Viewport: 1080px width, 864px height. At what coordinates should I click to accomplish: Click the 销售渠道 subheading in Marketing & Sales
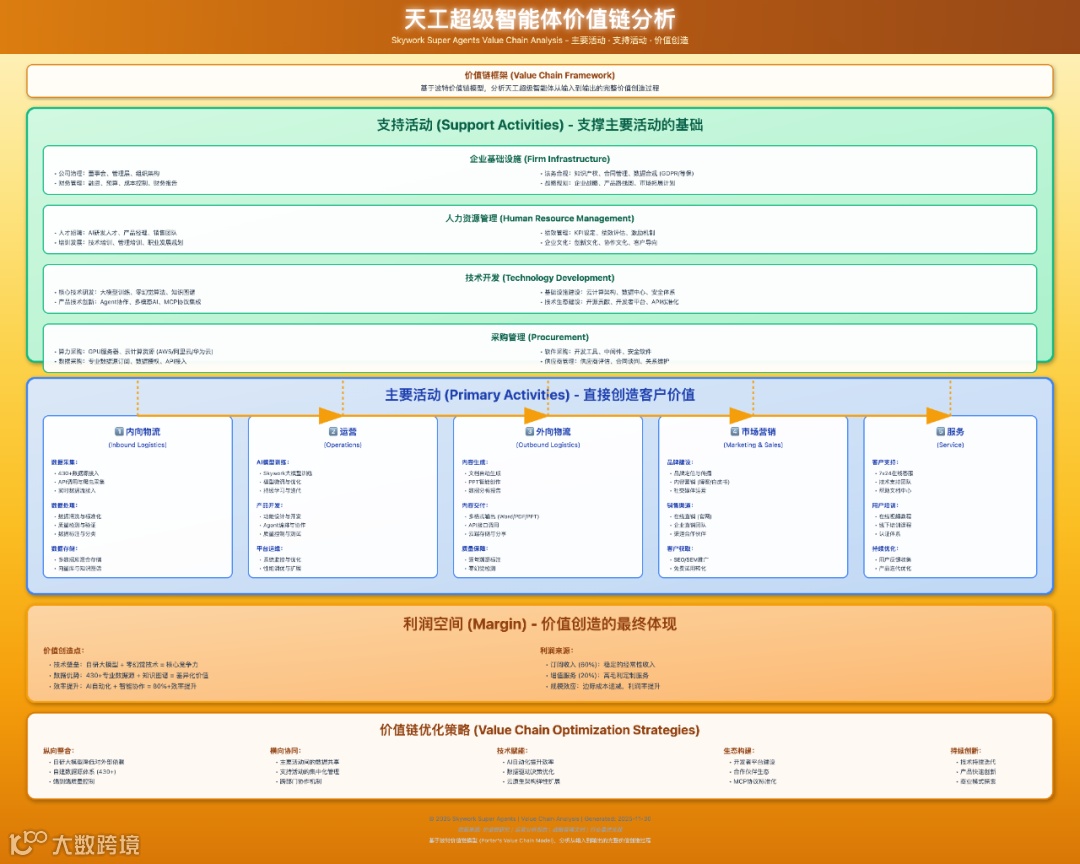click(680, 505)
